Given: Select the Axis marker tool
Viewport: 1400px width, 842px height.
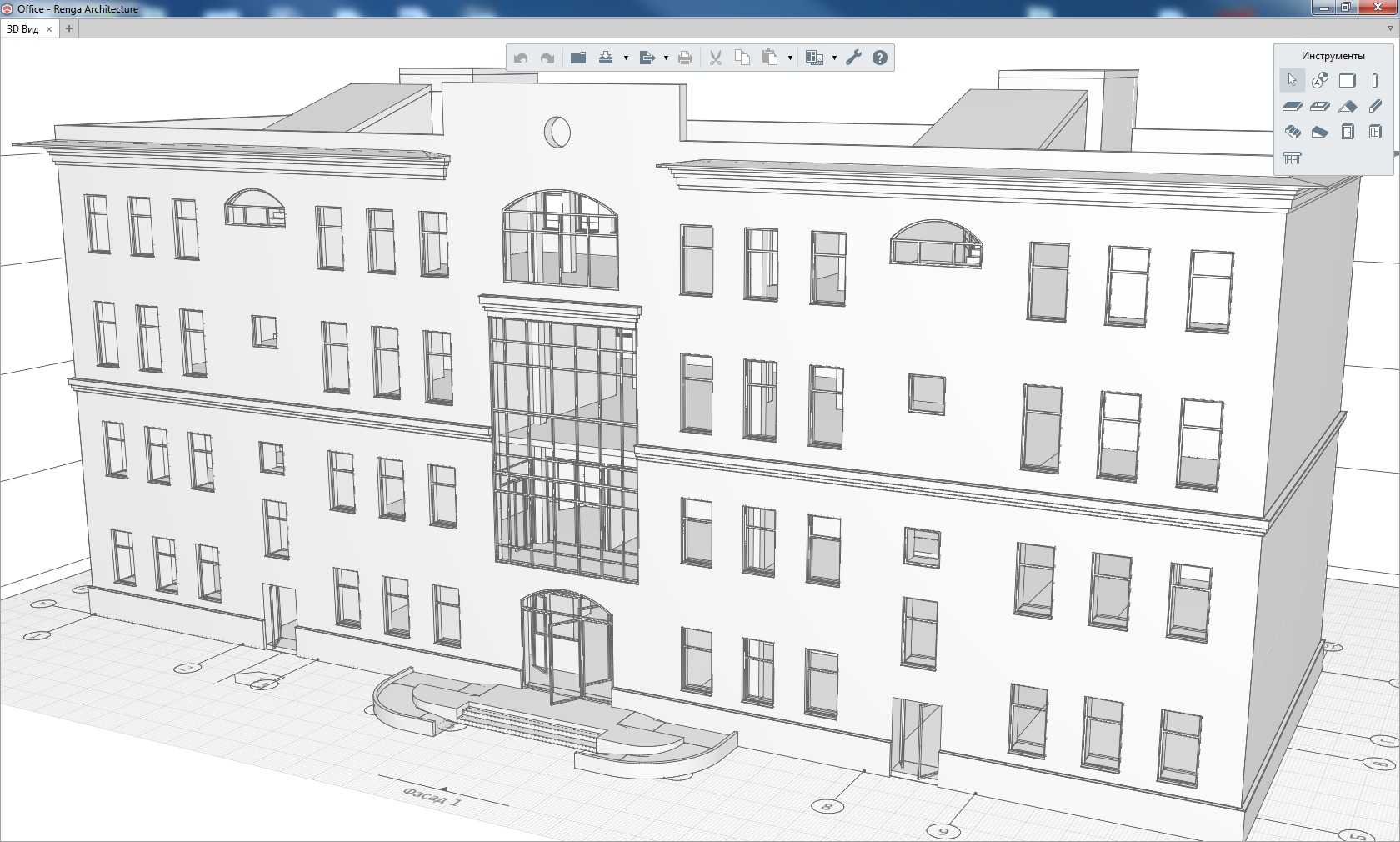Looking at the screenshot, I should click(1319, 80).
